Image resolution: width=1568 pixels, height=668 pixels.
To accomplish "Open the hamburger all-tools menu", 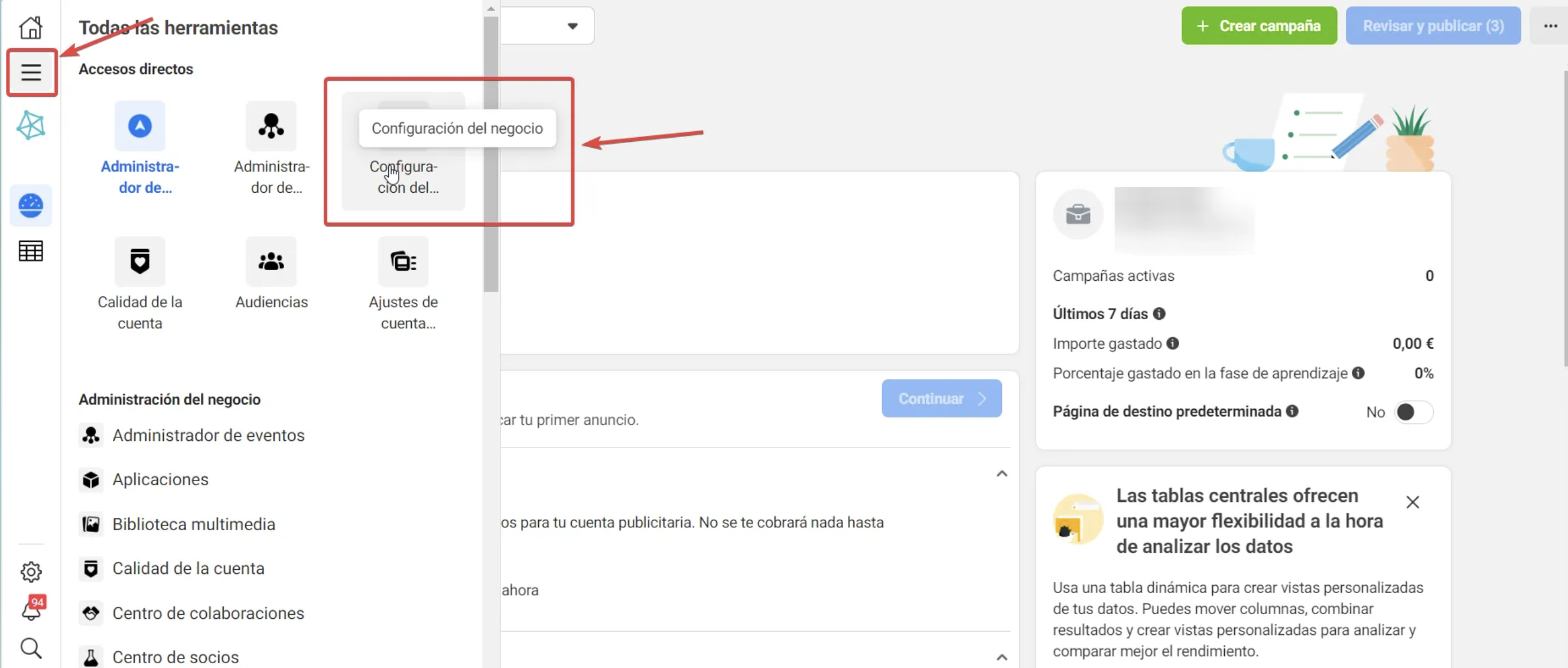I will point(31,73).
